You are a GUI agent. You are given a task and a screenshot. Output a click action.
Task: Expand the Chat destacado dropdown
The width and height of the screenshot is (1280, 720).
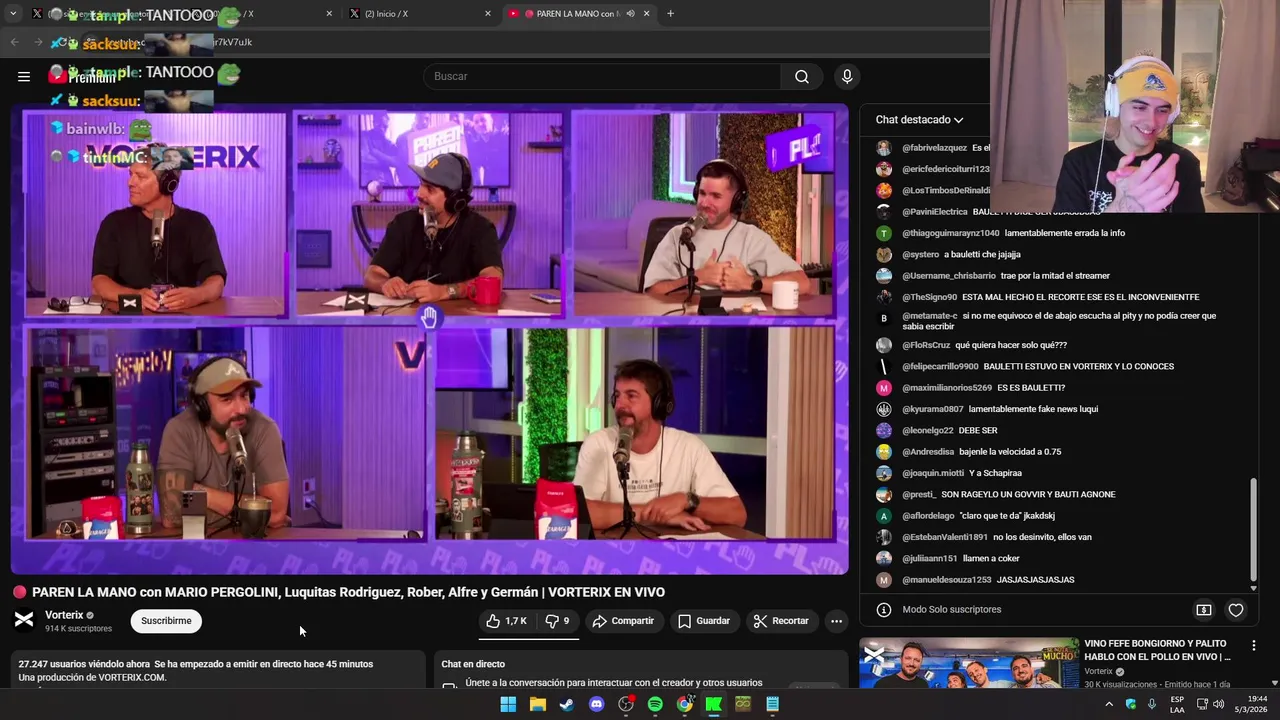(x=919, y=120)
